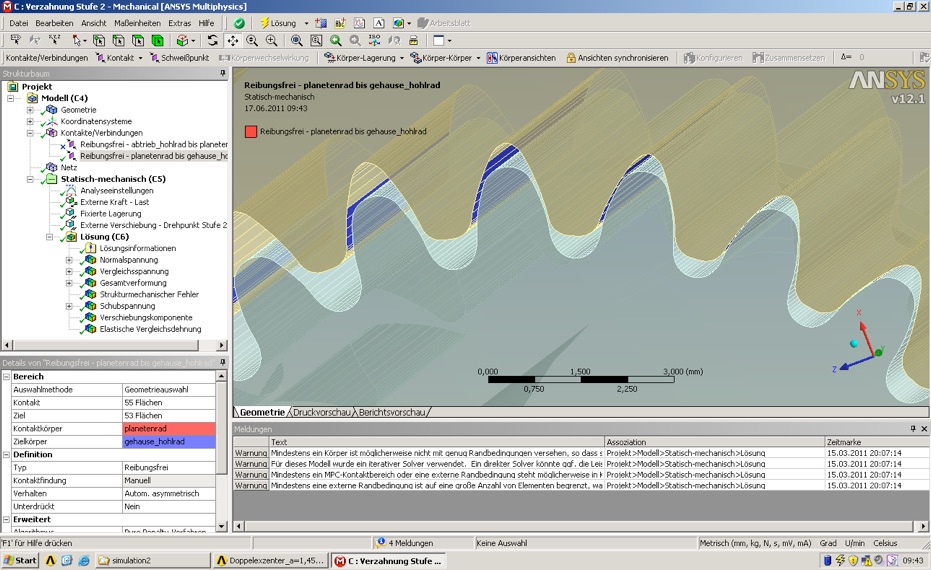The height and width of the screenshot is (570, 931).
Task: Expand the Geometrie tree node
Action: [x=30, y=110]
